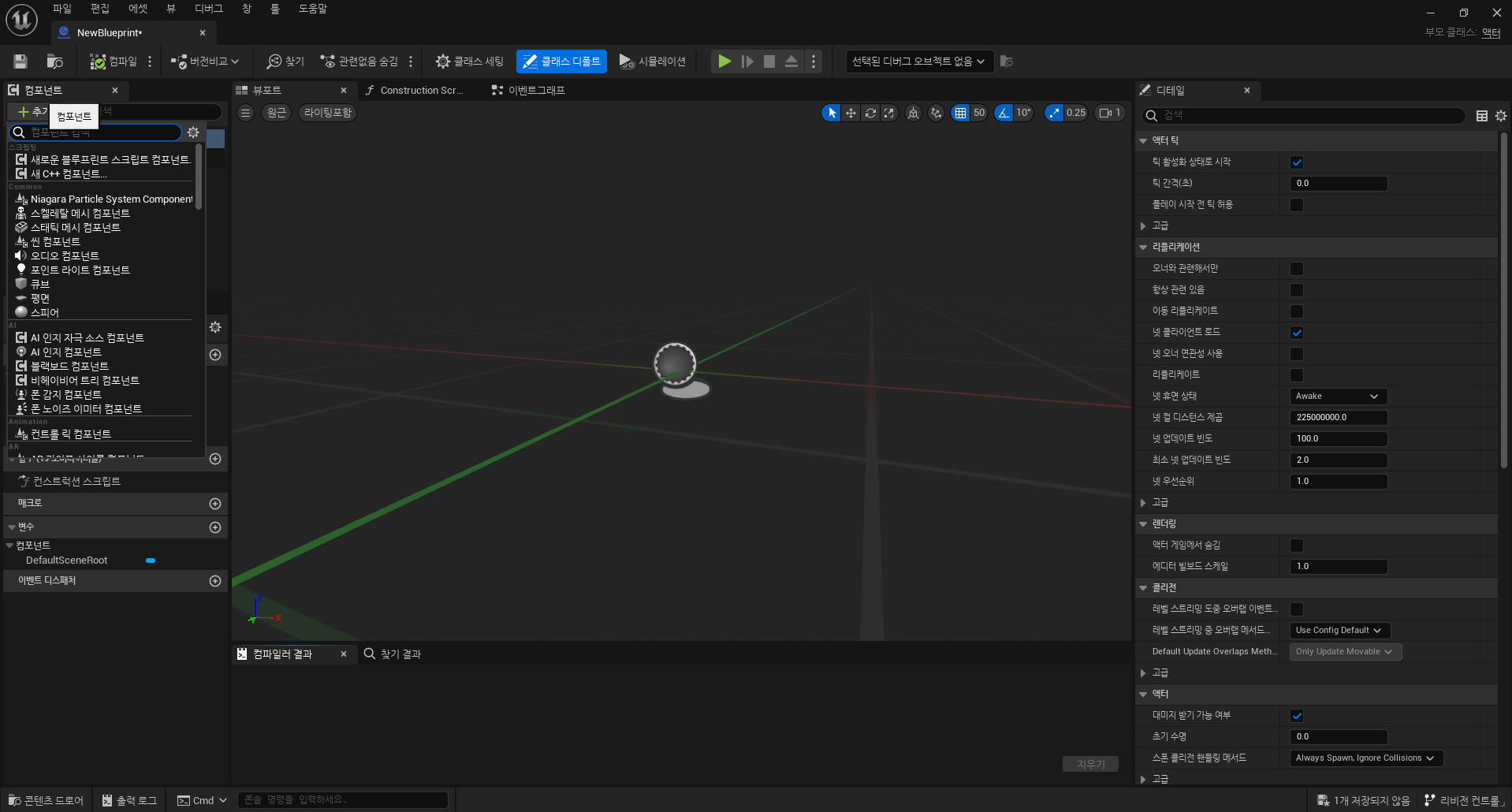Start 시뮬레이션 simulation

pos(653,61)
